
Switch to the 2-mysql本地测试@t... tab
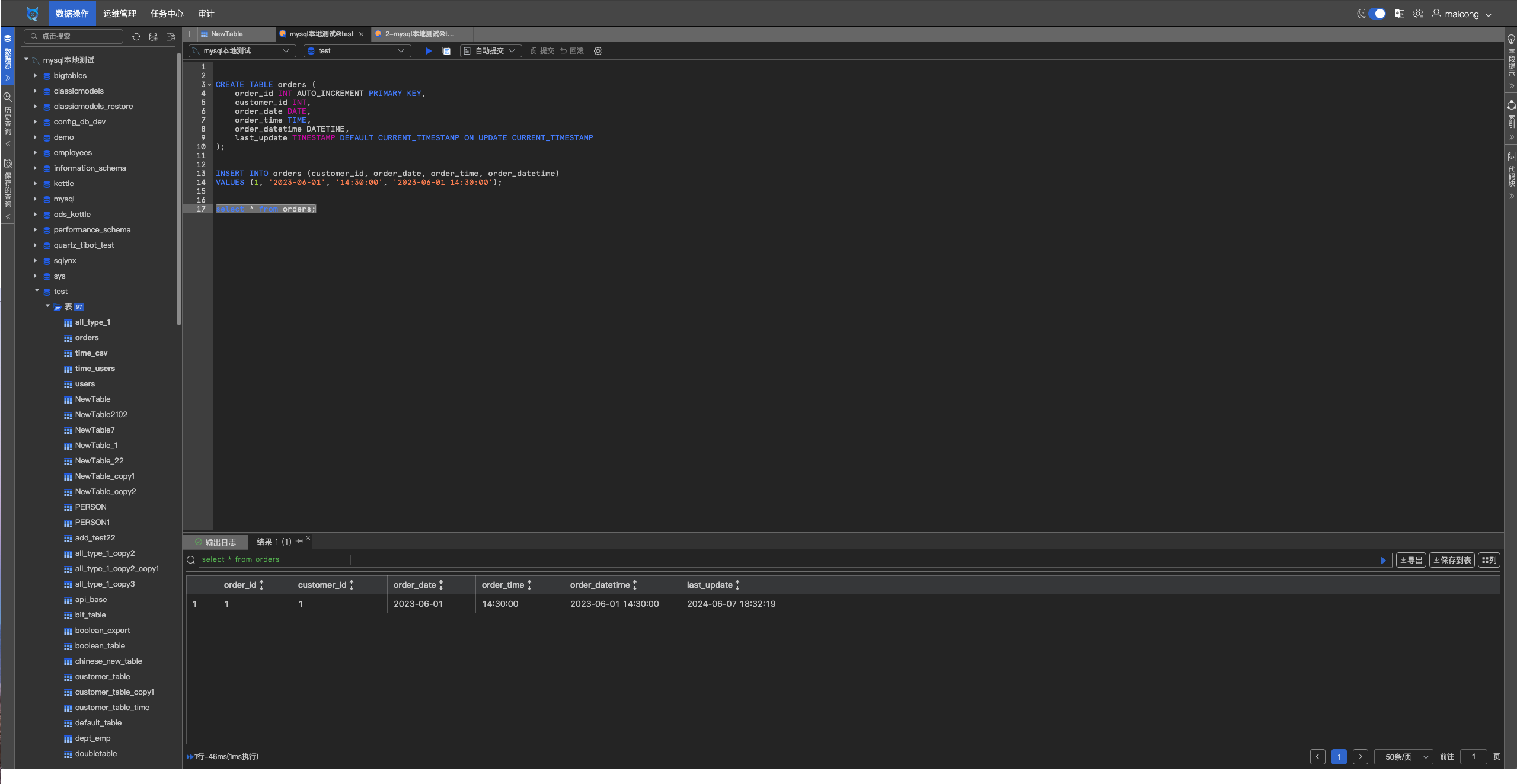(422, 34)
